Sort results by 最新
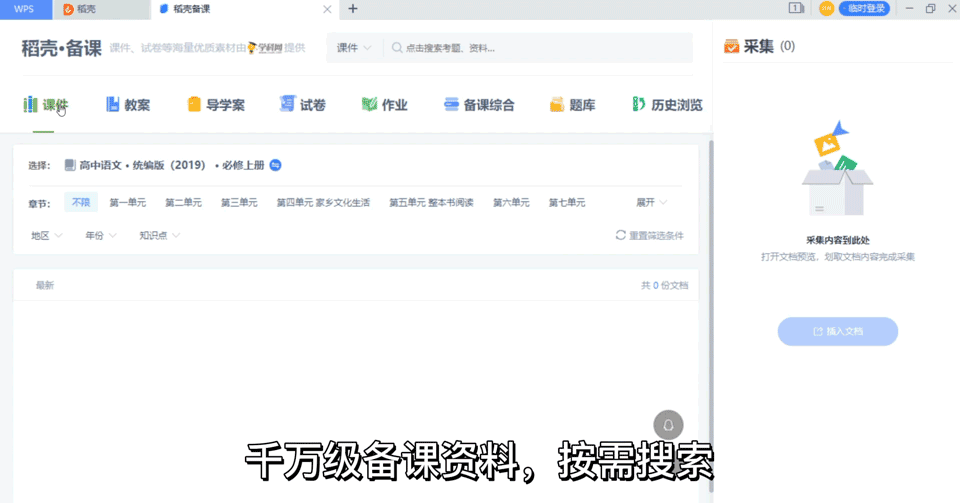The height and width of the screenshot is (503, 960). [x=45, y=285]
